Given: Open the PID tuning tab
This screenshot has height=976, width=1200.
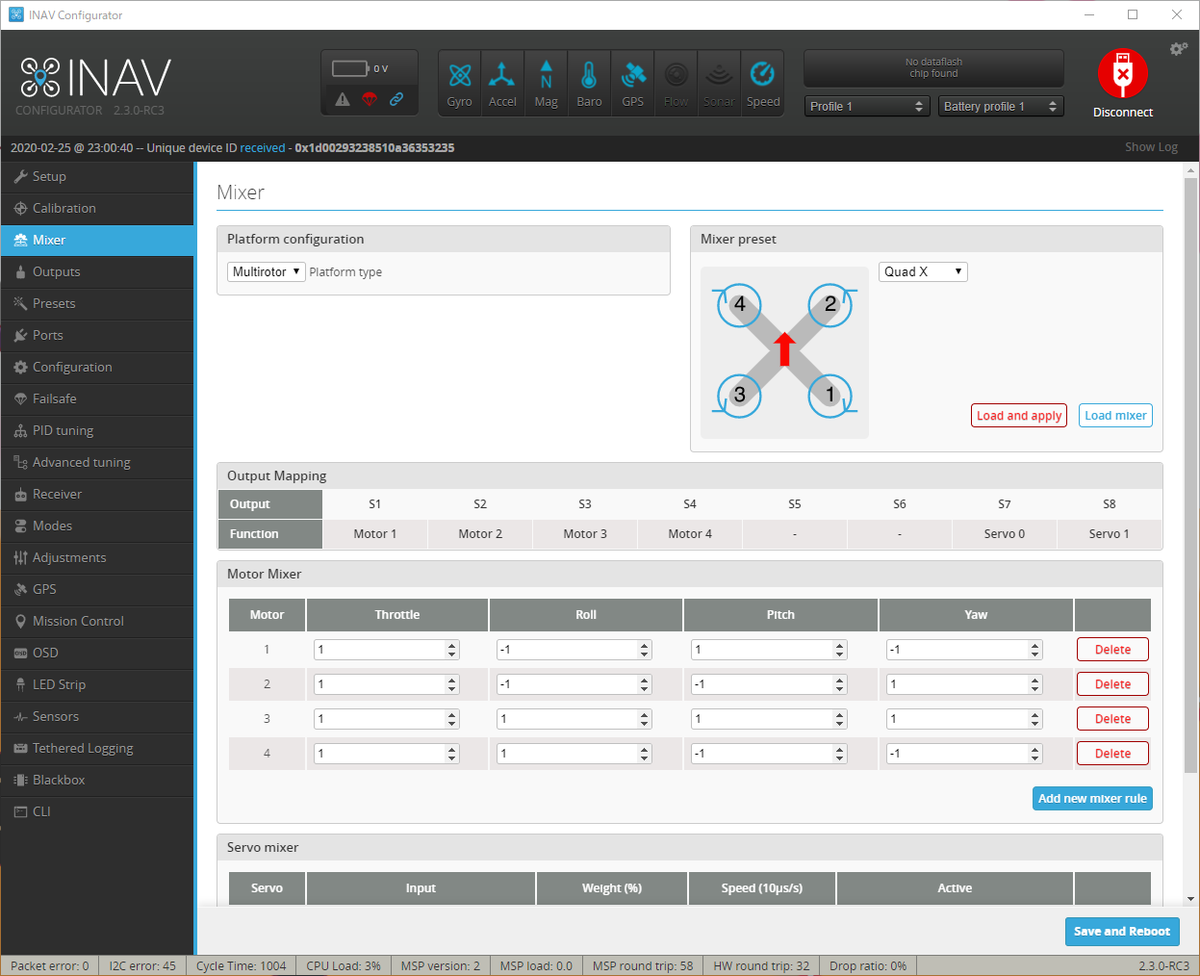Looking at the screenshot, I should pos(97,430).
